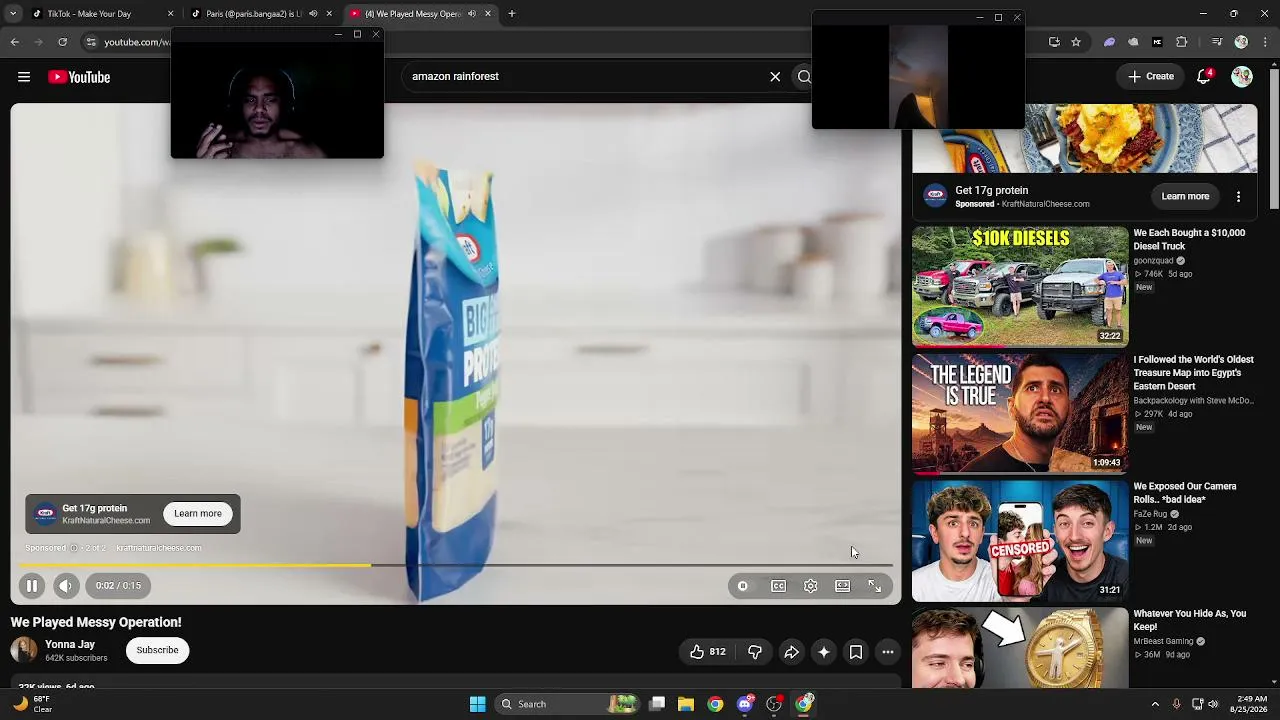Bookmark this page with the star icon
The width and height of the screenshot is (1280, 720).
(1076, 42)
